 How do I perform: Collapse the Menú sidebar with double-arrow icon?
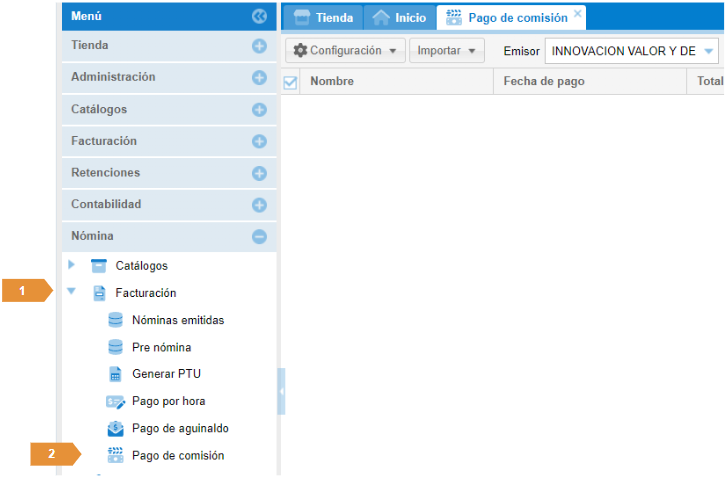(259, 16)
